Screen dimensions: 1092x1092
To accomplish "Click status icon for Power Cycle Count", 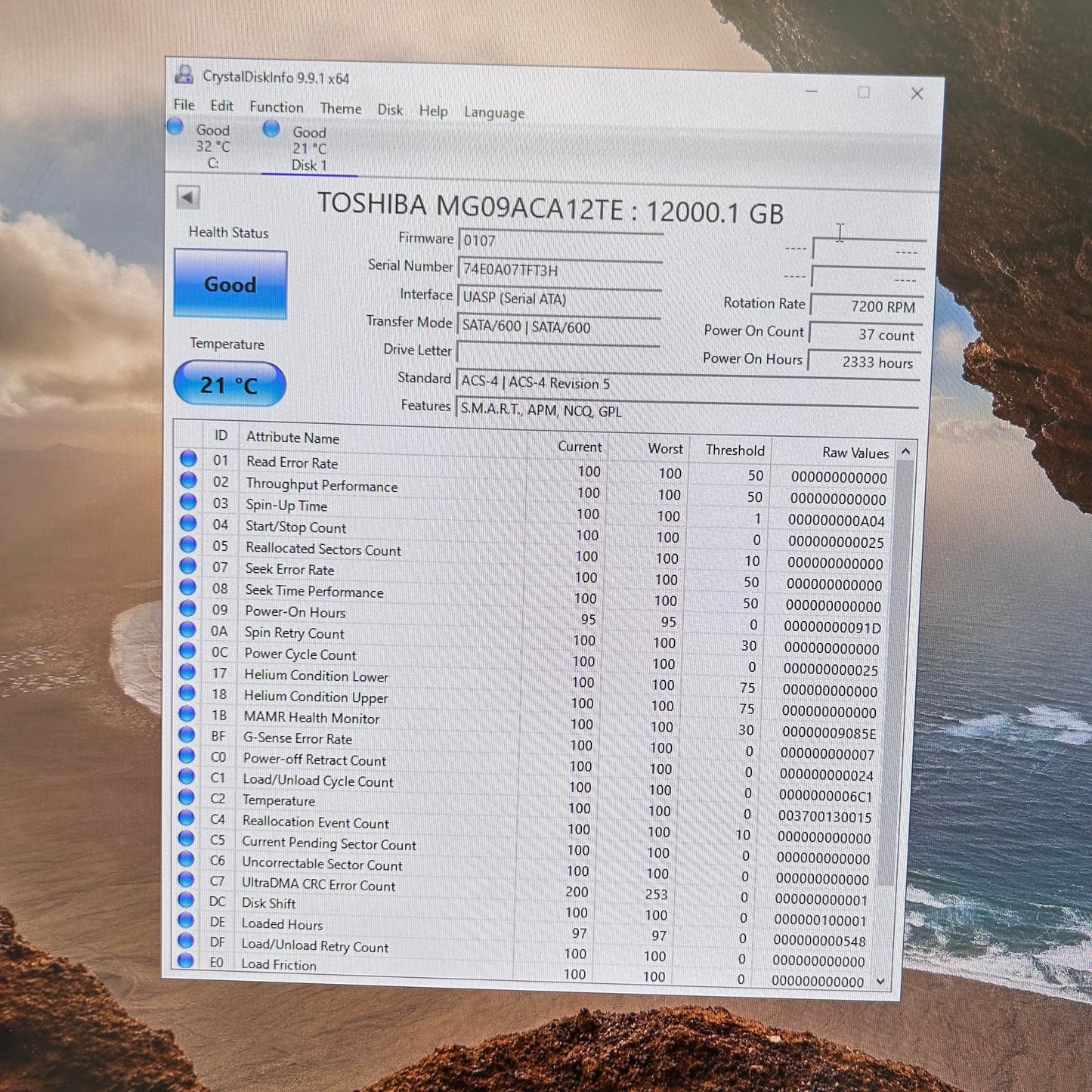I will coord(187,650).
